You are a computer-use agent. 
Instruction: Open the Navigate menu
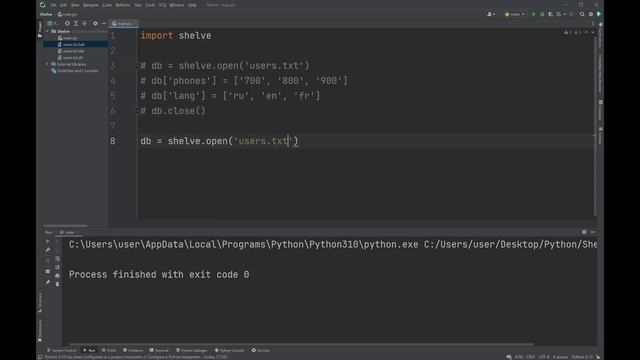pos(91,5)
